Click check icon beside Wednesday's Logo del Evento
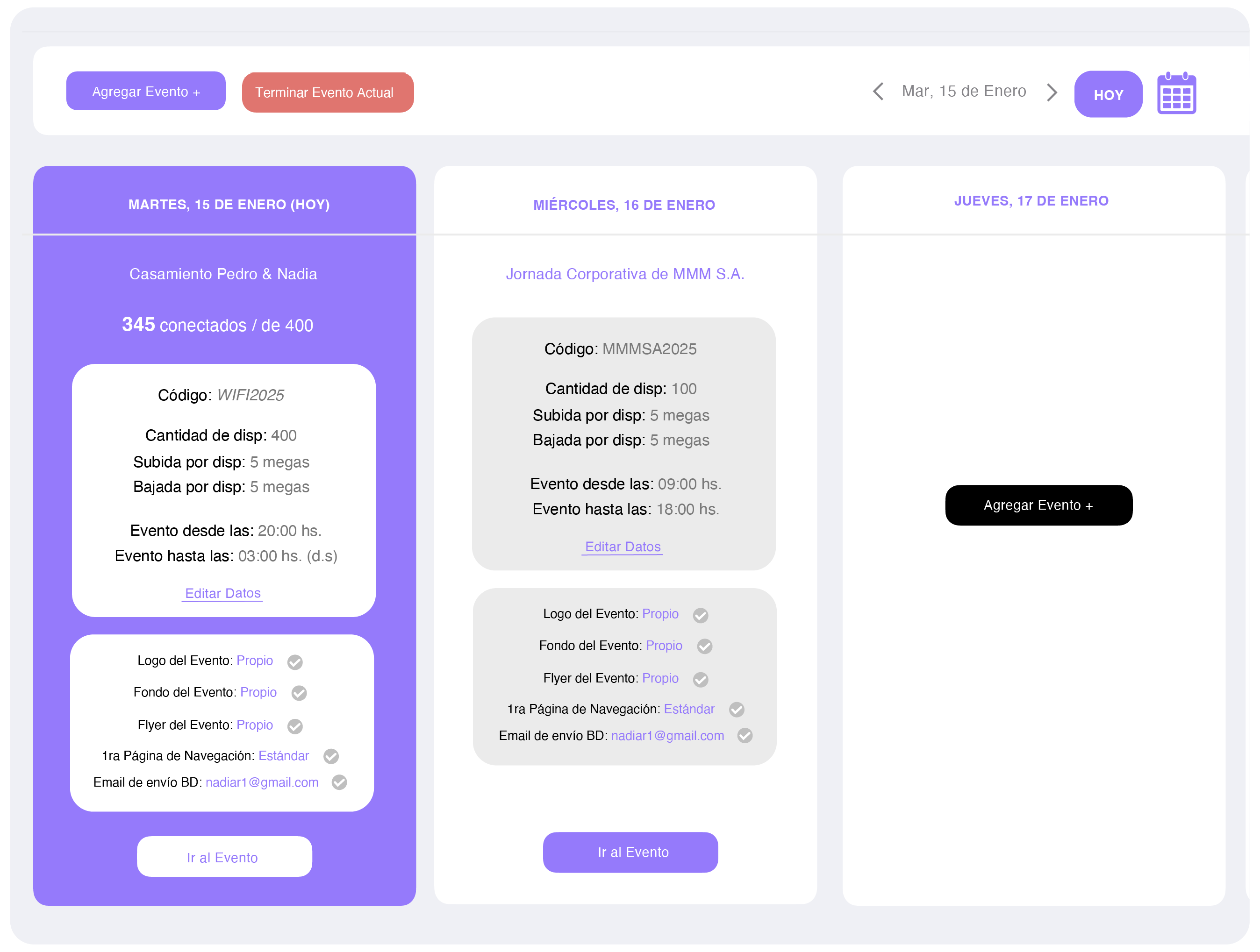The width and height of the screenshot is (1260, 952). coord(700,615)
